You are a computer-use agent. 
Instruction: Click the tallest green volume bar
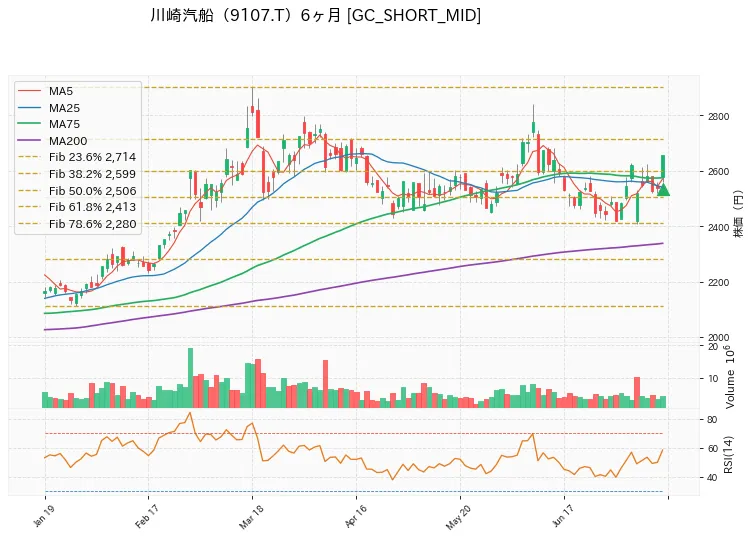190,378
